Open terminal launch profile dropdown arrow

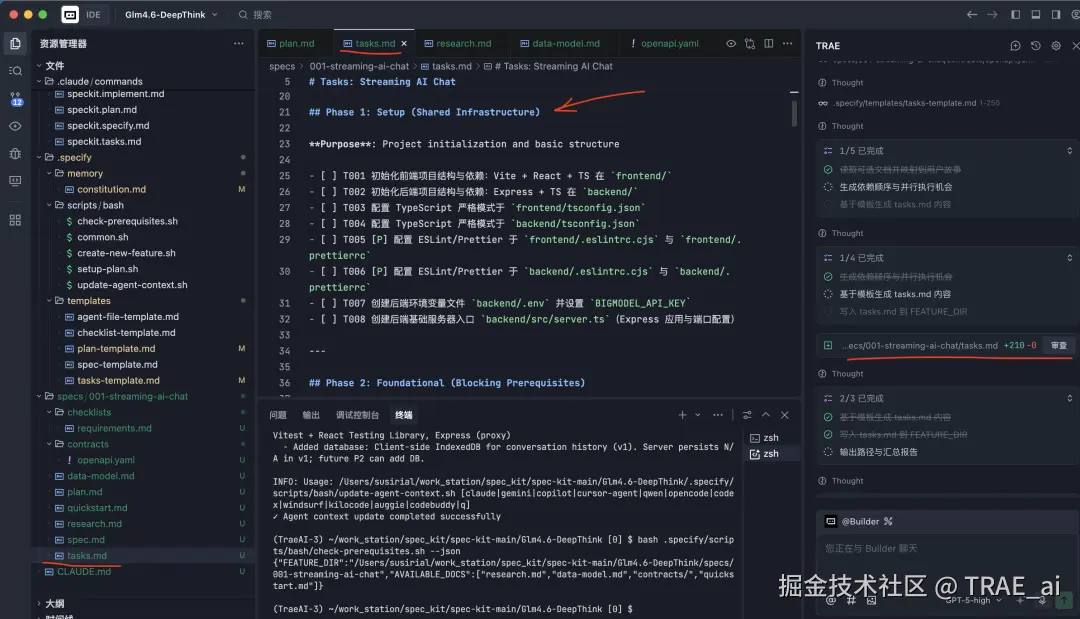coord(698,415)
